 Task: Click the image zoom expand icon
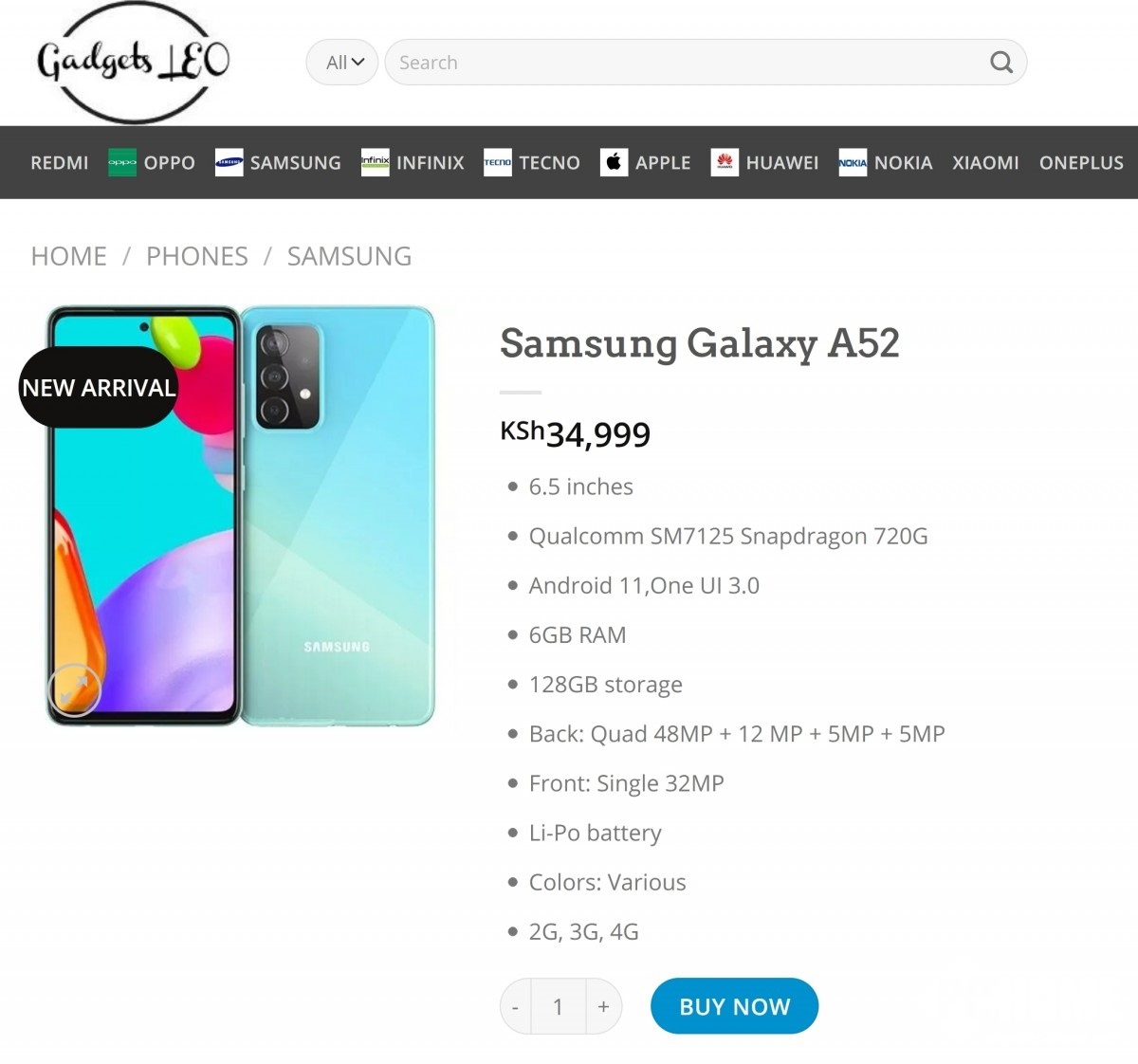point(74,689)
